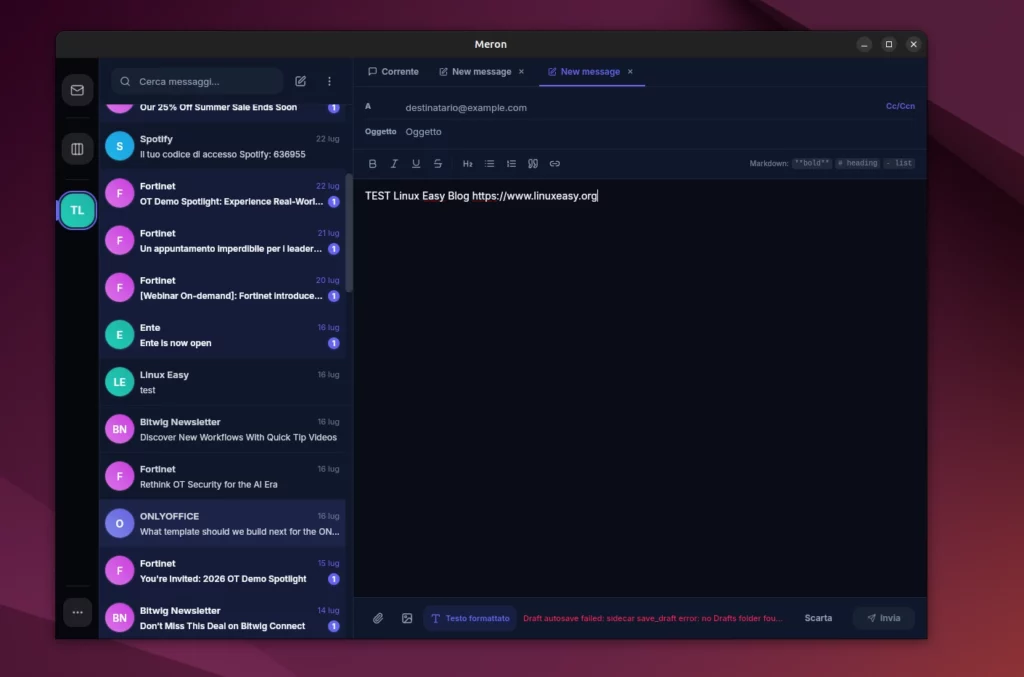Apply underline formatting
Screen dimensions: 1024x677
(415, 164)
